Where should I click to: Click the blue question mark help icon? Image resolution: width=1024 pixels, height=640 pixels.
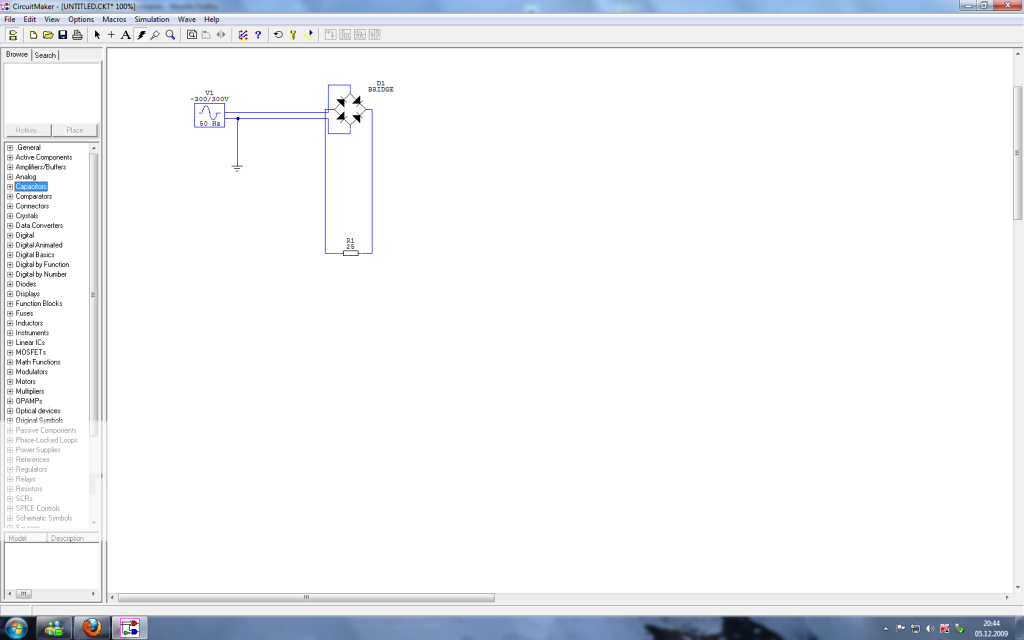(258, 35)
